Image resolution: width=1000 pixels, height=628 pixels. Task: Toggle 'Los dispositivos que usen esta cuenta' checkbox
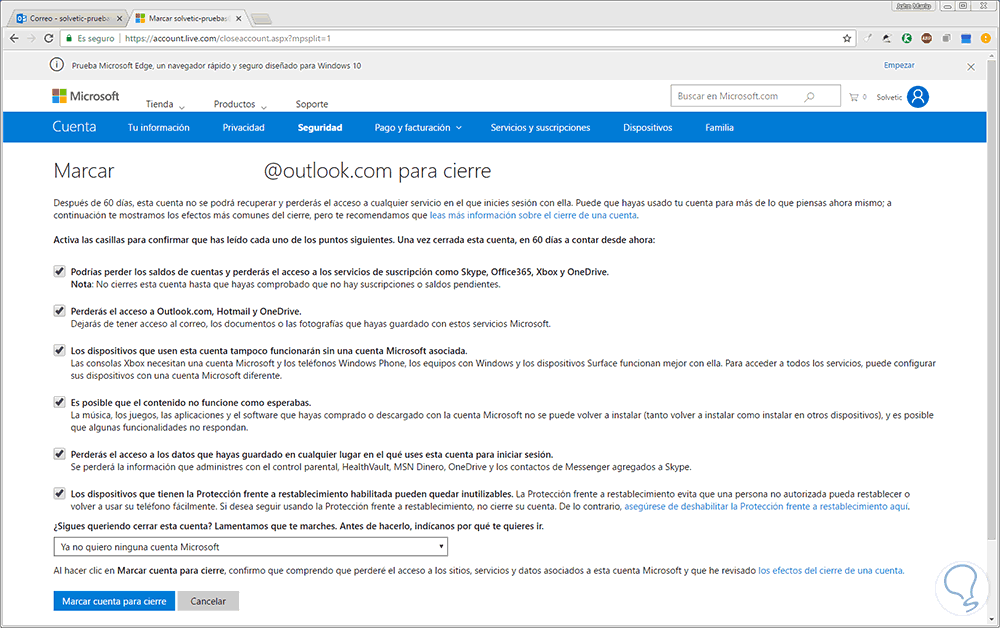[x=59, y=350]
